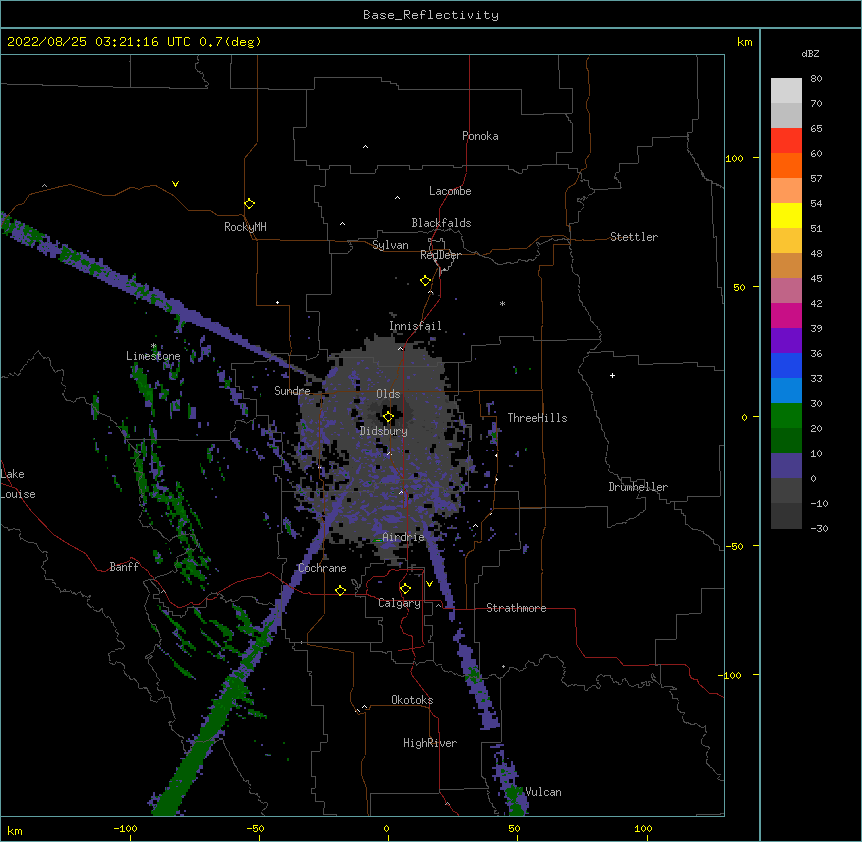862x842 pixels.
Task: Click the Limestone label
Action: 153,356
